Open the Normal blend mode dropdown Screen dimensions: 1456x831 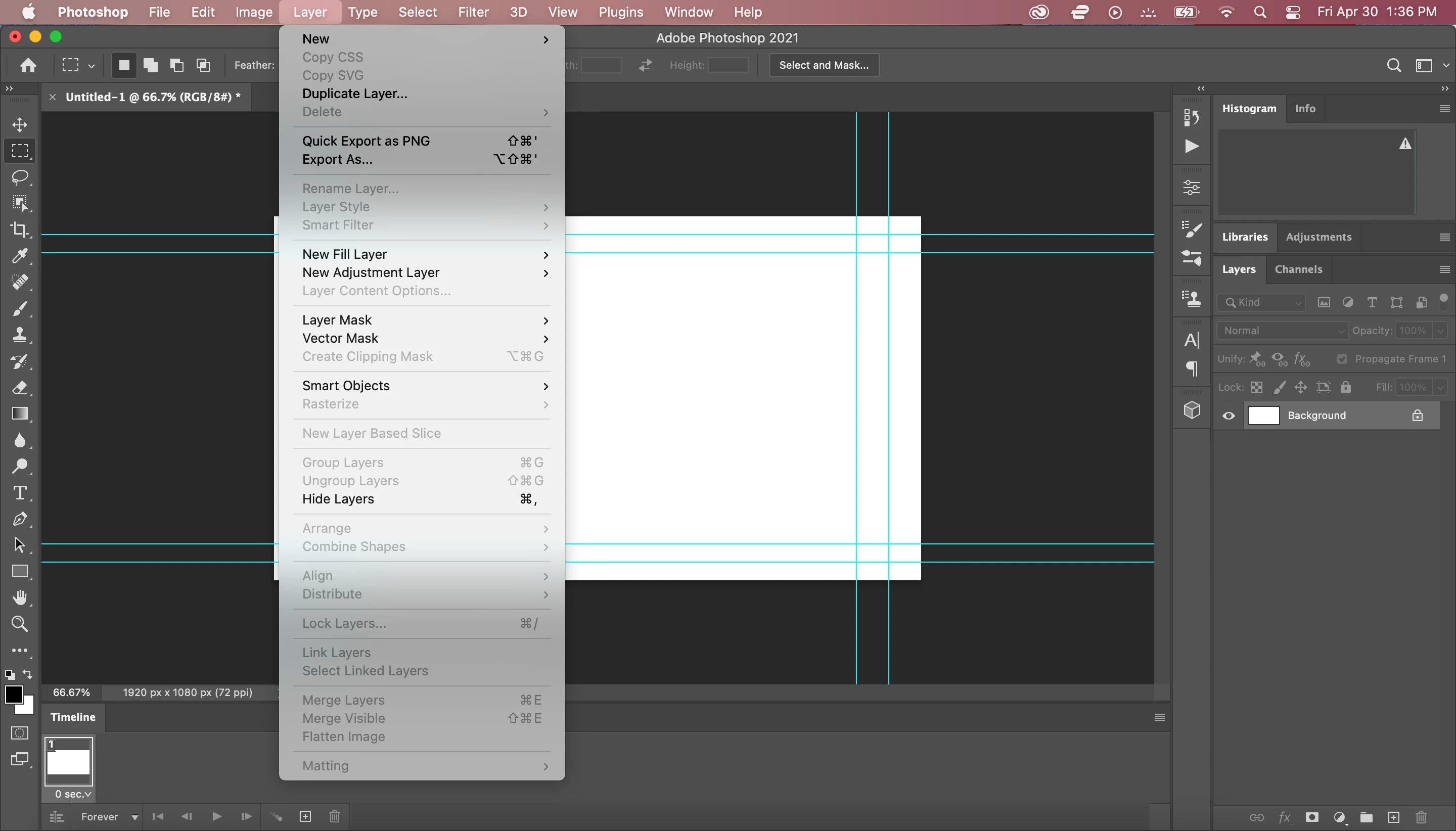coord(1282,331)
